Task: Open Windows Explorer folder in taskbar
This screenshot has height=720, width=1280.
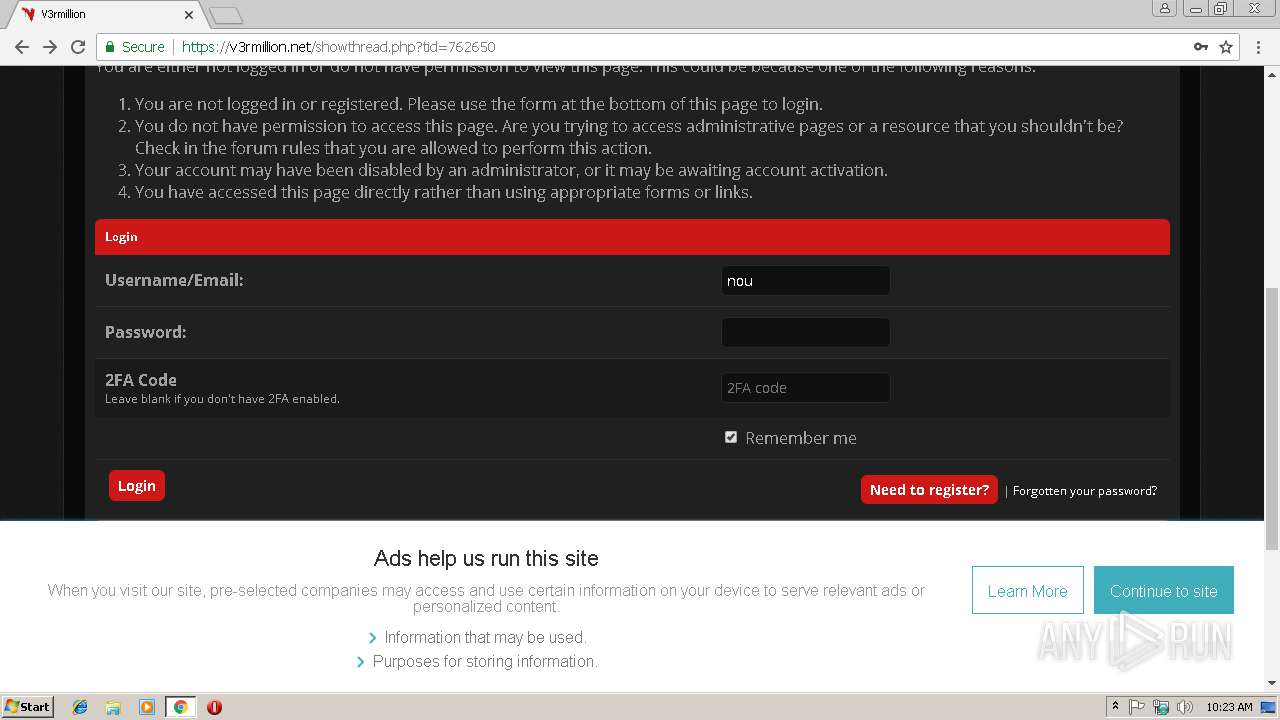Action: coord(113,707)
